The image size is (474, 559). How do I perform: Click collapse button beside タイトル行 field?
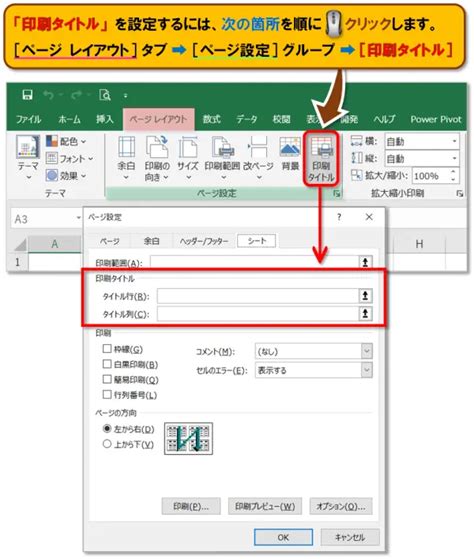(x=365, y=296)
